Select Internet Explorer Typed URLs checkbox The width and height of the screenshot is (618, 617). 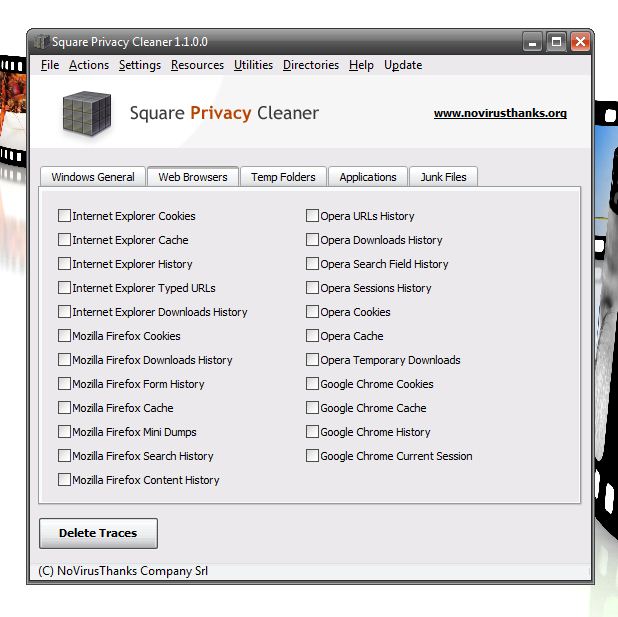[x=64, y=288]
